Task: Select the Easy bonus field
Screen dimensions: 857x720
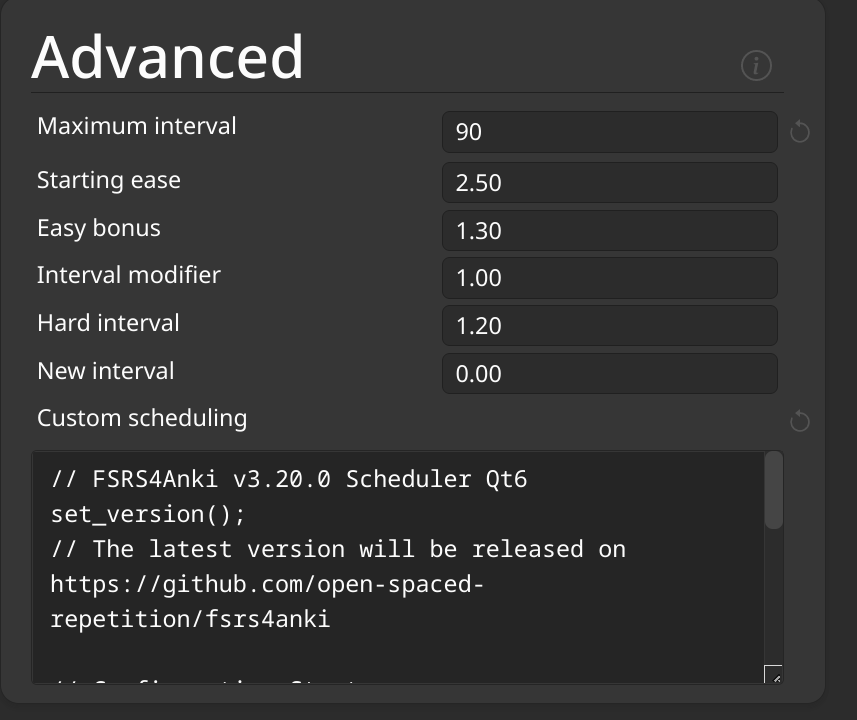Action: (609, 231)
